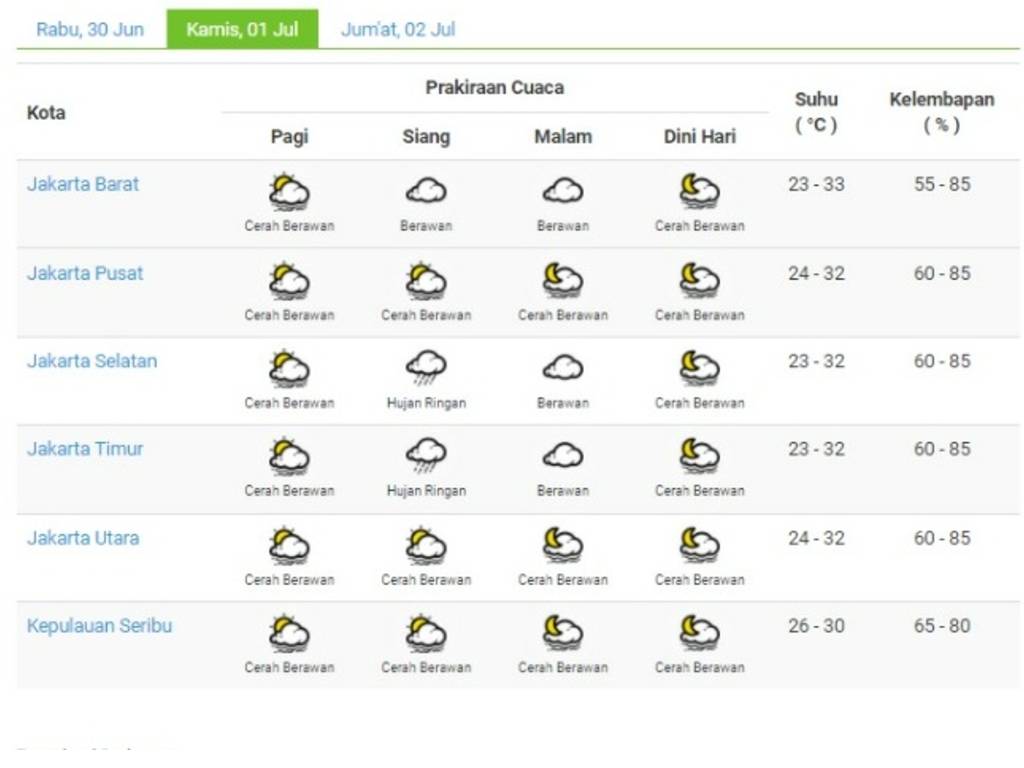Click Jakarta Timur humidity 60 - 85
This screenshot has height=768, width=1024.
click(942, 449)
